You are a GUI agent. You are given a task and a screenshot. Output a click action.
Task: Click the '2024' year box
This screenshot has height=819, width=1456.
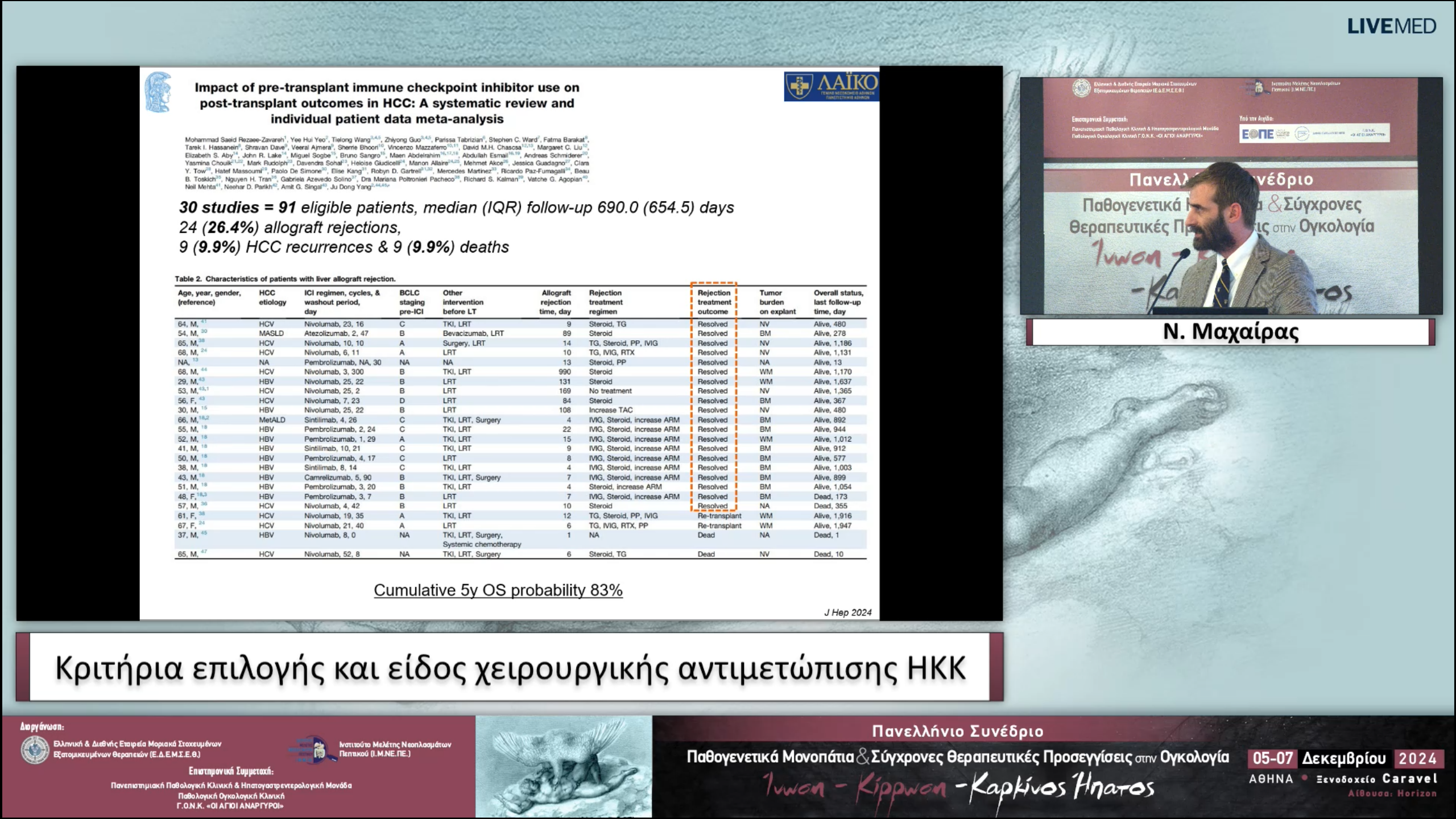point(1418,758)
